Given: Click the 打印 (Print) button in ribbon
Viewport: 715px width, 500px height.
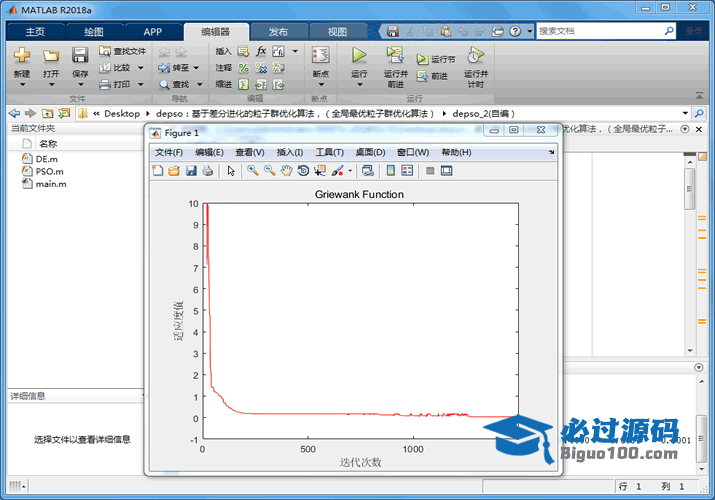Looking at the screenshot, I should coord(116,84).
